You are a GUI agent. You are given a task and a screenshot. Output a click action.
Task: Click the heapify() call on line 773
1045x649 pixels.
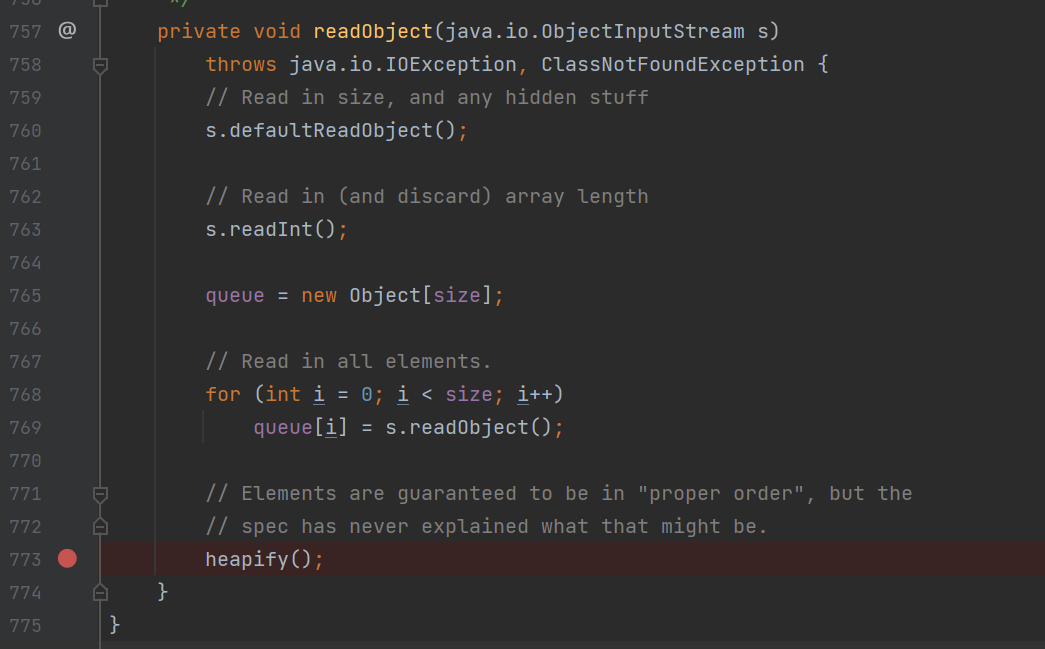point(259,560)
